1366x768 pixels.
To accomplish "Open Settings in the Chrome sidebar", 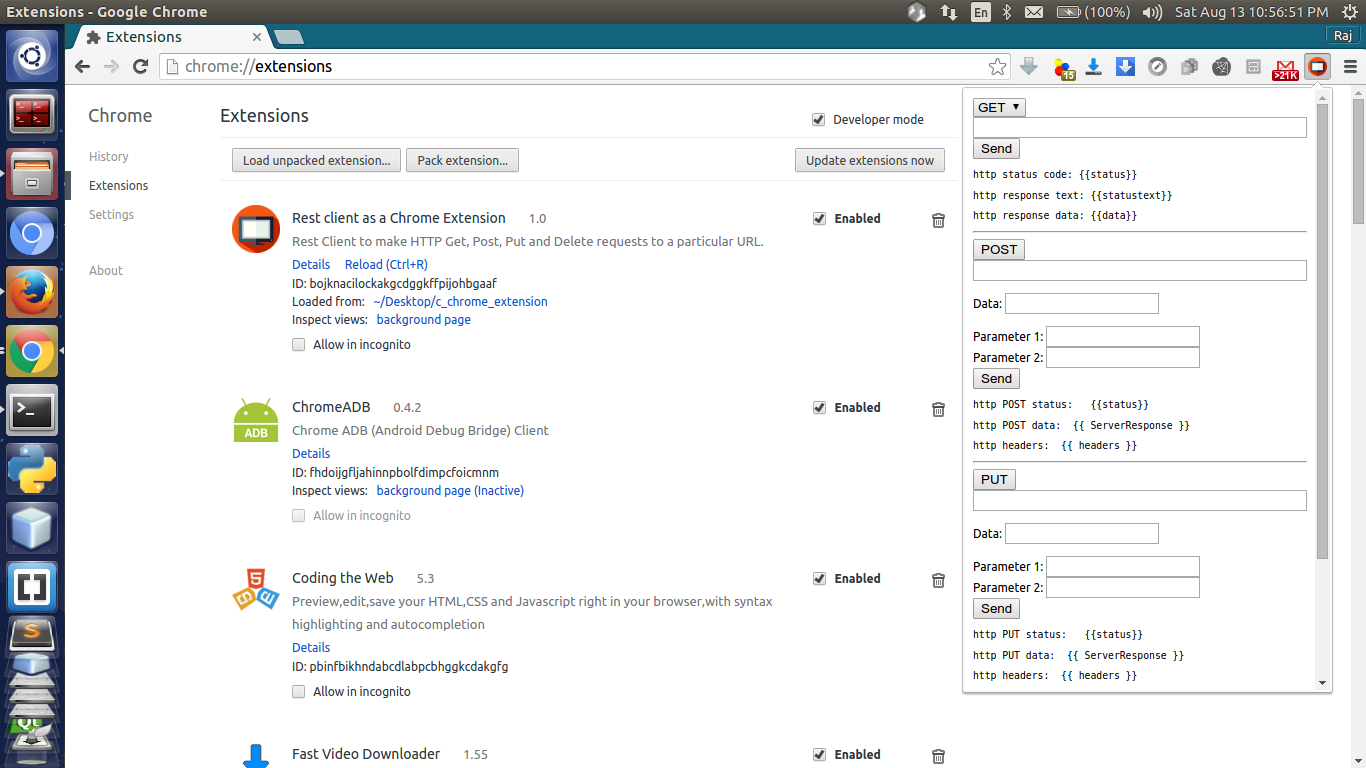I will pyautogui.click(x=111, y=215).
